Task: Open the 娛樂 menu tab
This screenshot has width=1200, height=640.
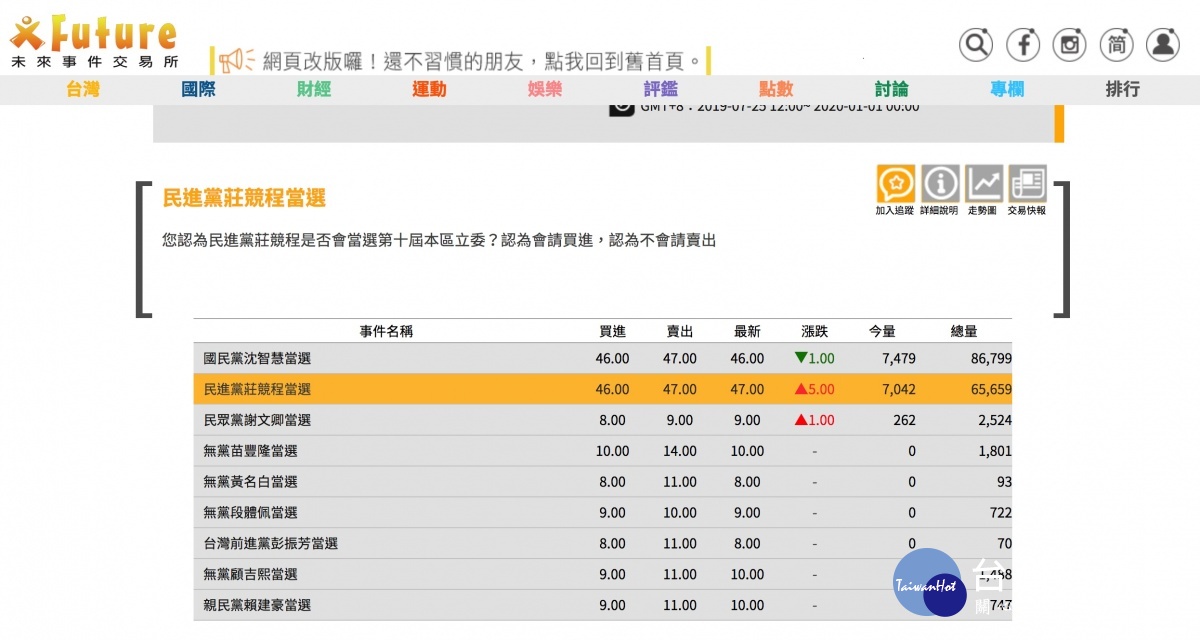Action: (x=545, y=89)
